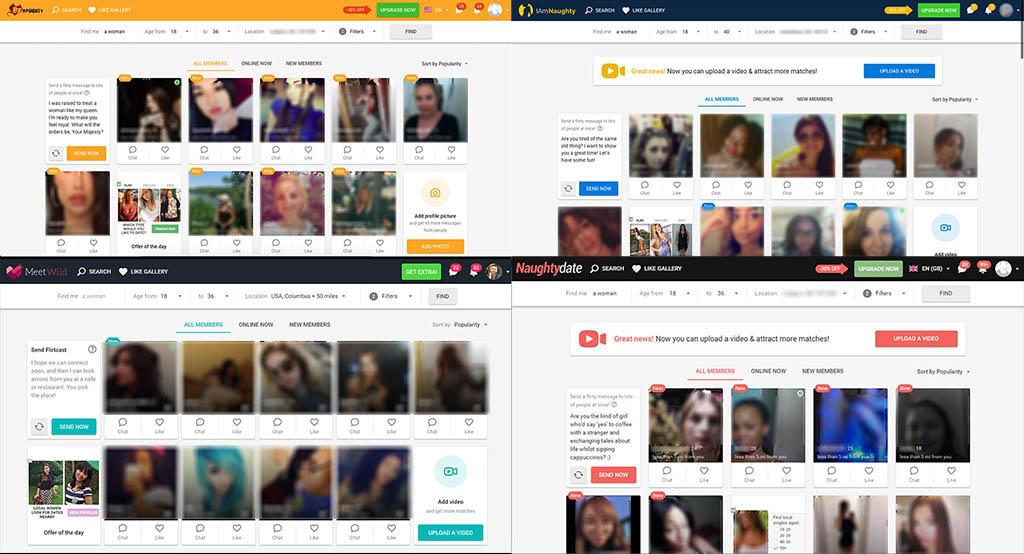The image size is (1024, 554).
Task: Open chat messages icon in MeetWild header
Action: pos(454,271)
